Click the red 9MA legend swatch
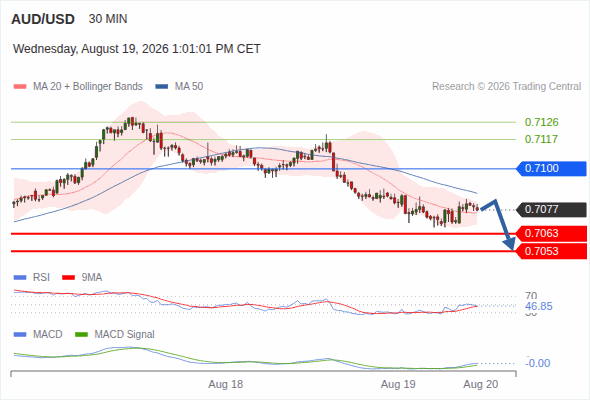Image resolution: width=590 pixels, height=400 pixels. point(68,278)
